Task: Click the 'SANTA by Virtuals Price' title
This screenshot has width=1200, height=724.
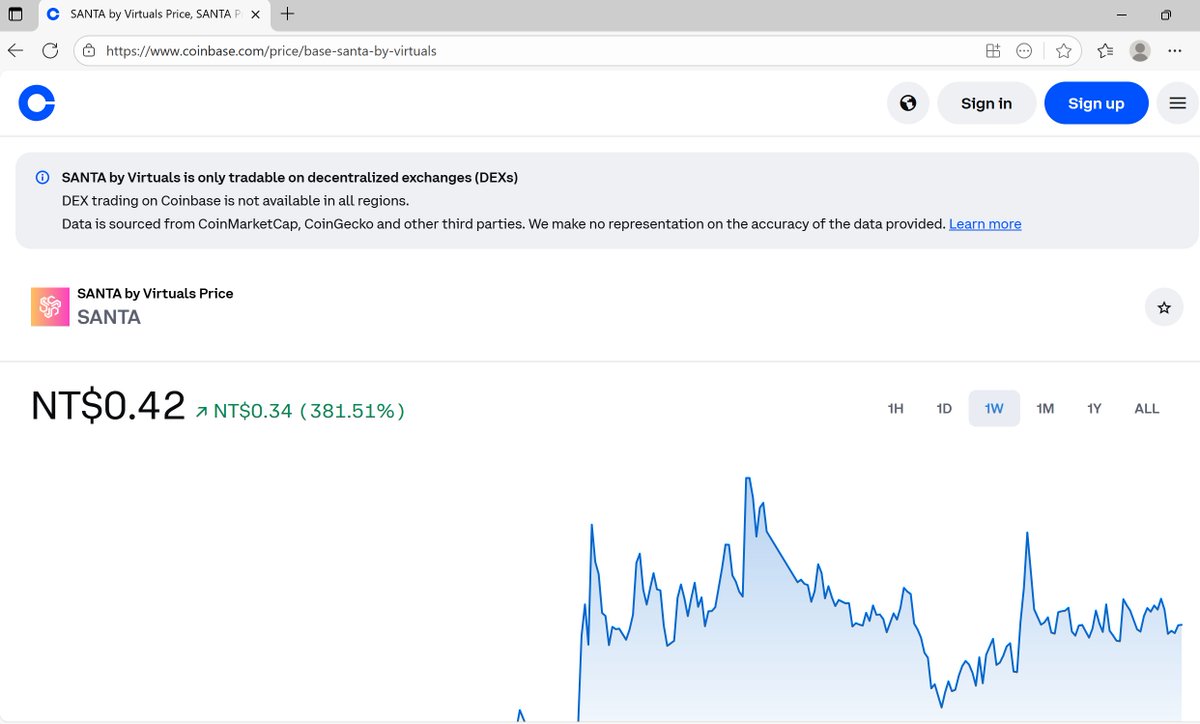Action: click(x=155, y=293)
